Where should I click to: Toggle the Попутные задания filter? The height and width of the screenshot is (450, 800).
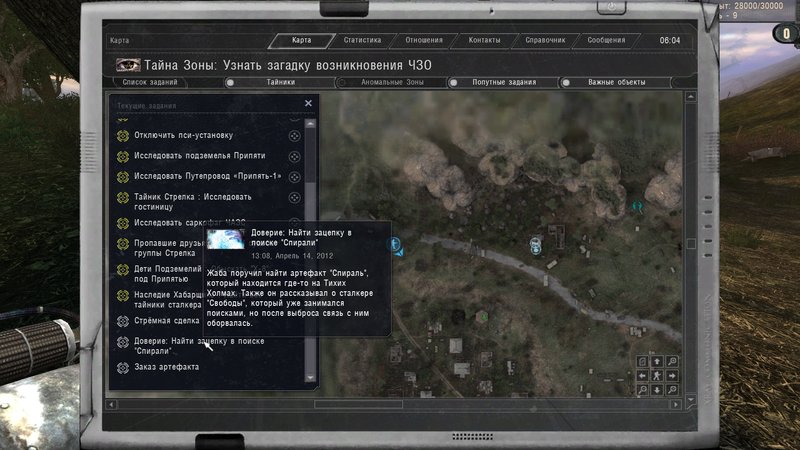click(x=452, y=83)
